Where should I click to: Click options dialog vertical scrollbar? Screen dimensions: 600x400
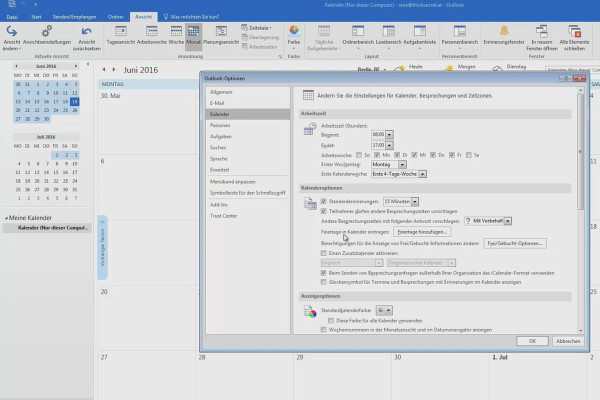[x=580, y=153]
